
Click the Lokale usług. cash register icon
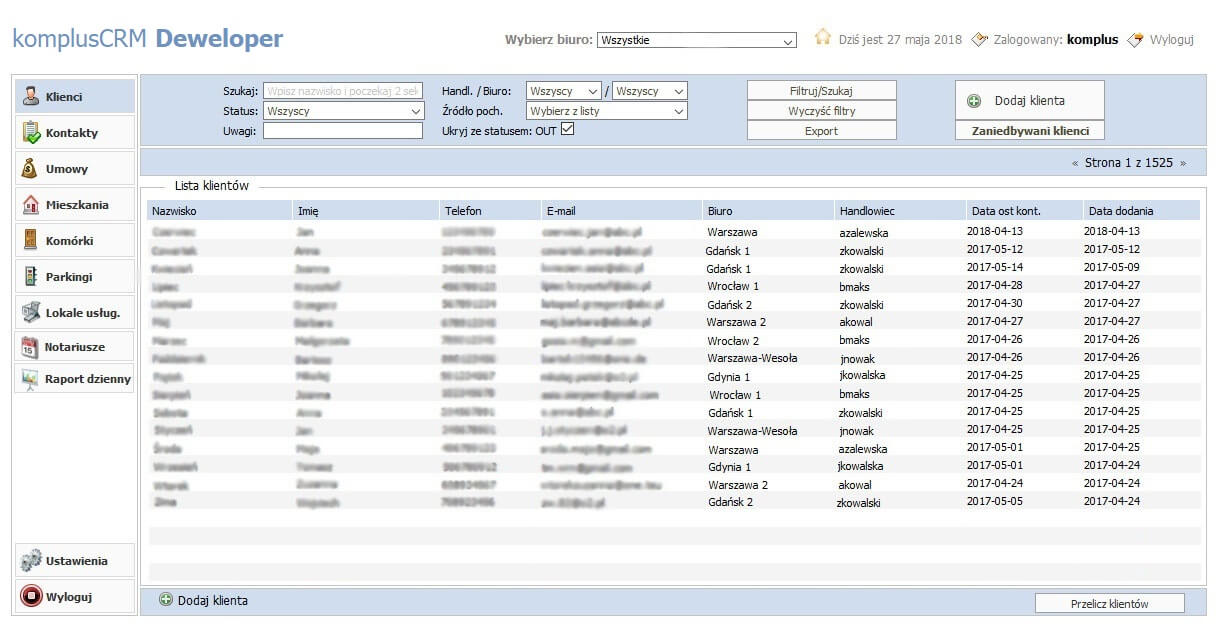[31, 312]
